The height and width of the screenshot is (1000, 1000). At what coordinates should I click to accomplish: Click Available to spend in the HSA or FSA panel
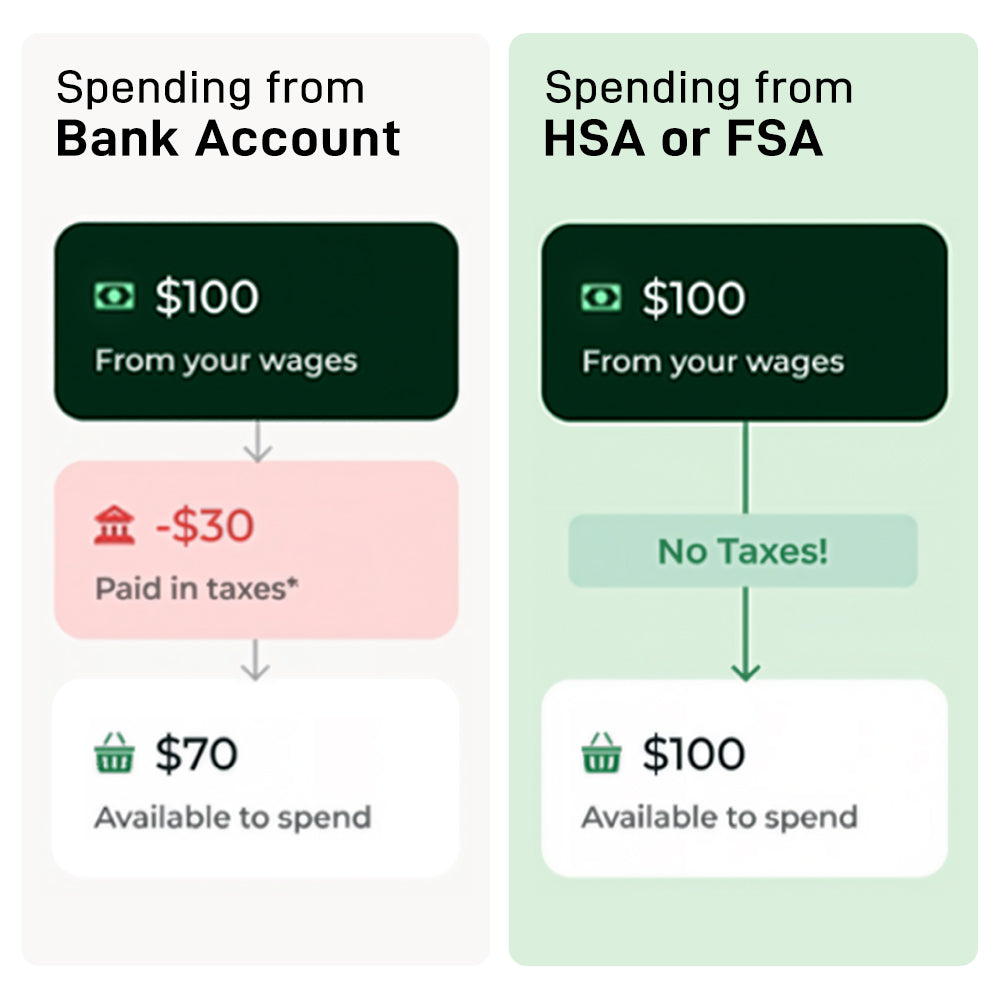click(719, 817)
